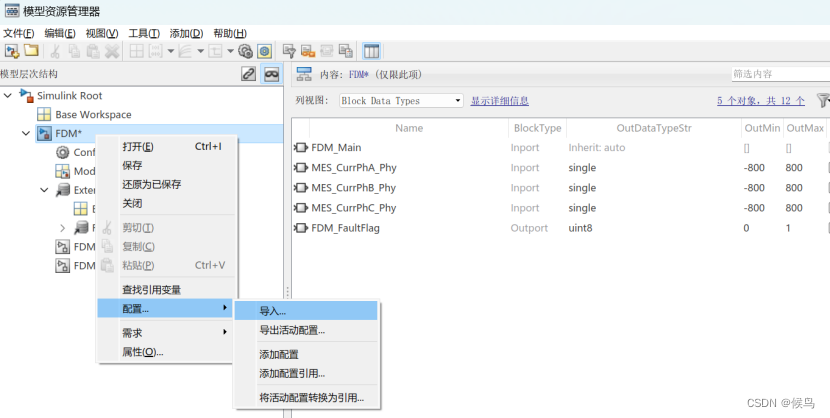830x418 pixels.
Task: Click the toolbar icon beside orange links icon
Action: coord(327,51)
